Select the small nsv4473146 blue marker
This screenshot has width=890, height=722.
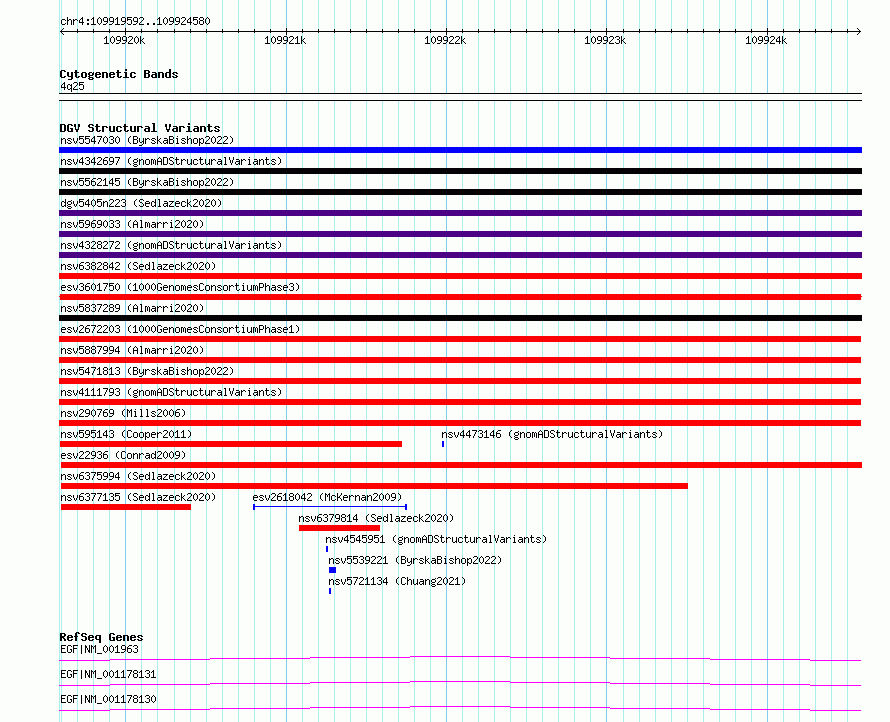pos(443,444)
